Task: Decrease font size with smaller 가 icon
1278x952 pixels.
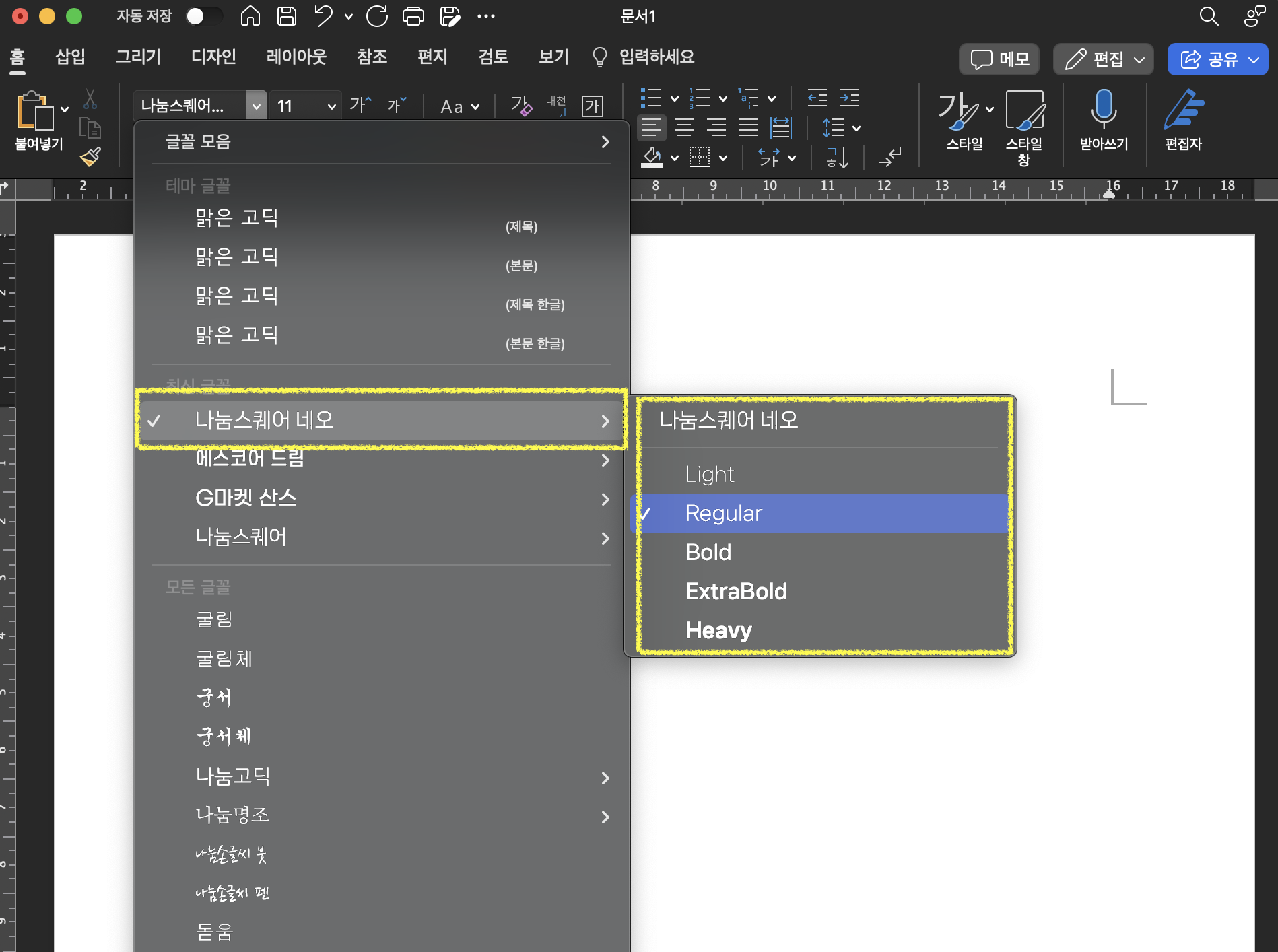Action: (397, 105)
